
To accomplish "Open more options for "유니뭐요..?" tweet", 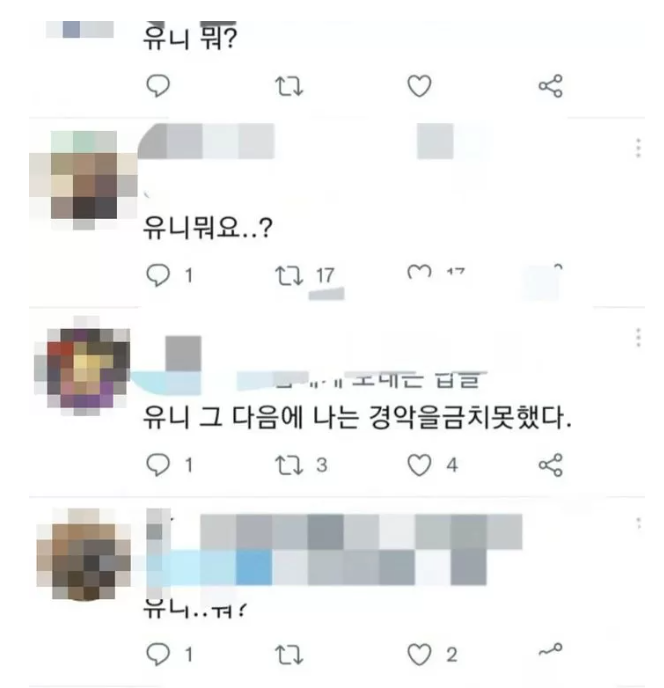I will [639, 148].
